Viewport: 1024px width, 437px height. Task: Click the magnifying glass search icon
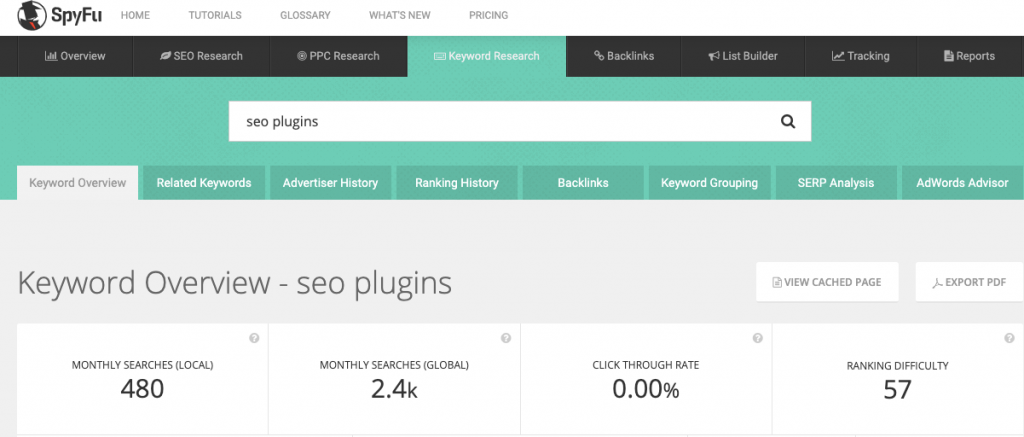coord(787,121)
